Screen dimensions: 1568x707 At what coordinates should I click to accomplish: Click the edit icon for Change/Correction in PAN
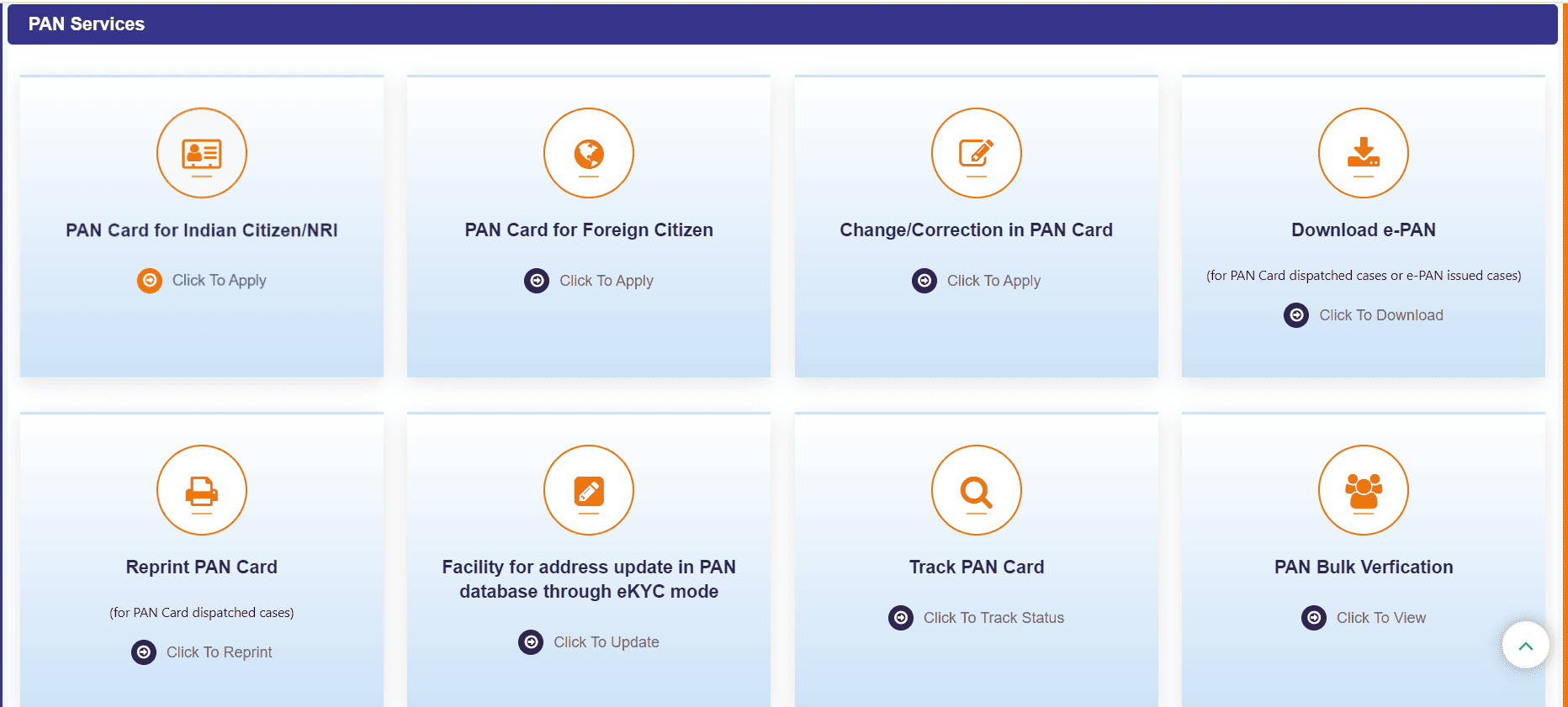coord(976,154)
